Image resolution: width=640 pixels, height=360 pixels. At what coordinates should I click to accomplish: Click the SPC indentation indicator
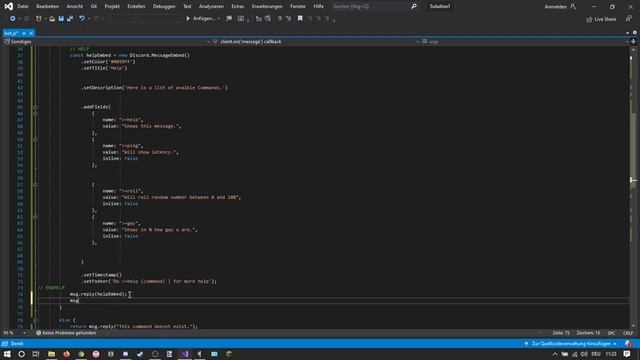[x=611, y=333]
